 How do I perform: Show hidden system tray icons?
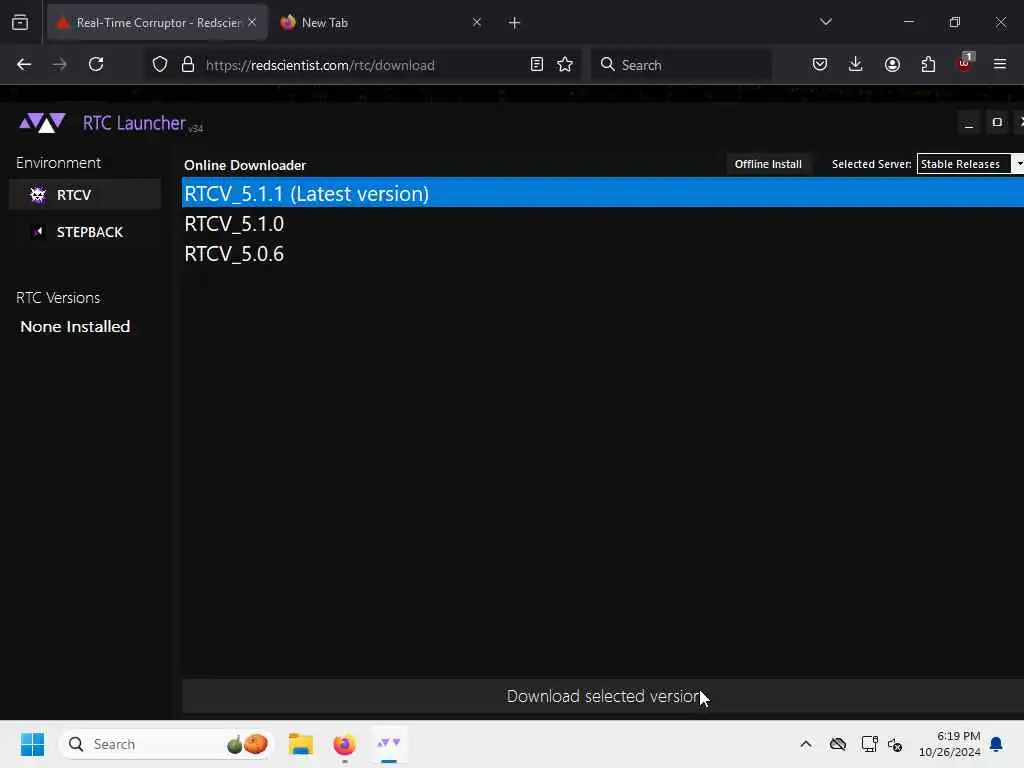pos(806,744)
